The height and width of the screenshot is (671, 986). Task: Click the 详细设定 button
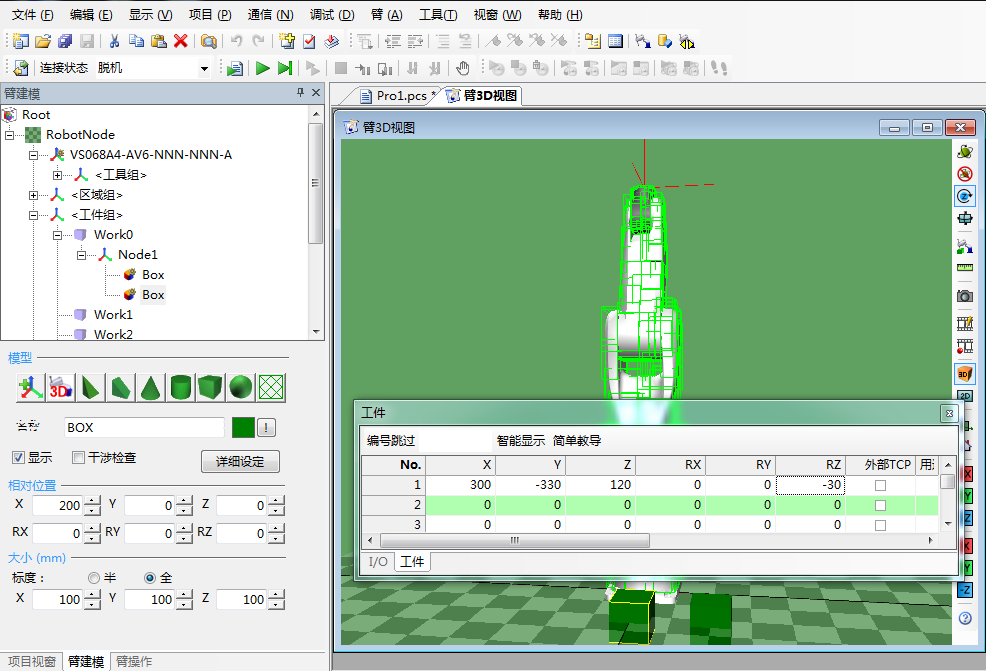click(240, 462)
